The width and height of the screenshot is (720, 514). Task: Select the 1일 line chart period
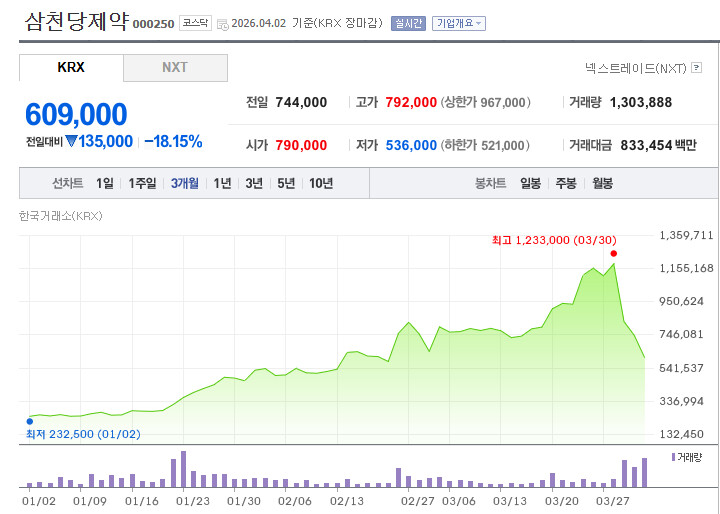105,184
